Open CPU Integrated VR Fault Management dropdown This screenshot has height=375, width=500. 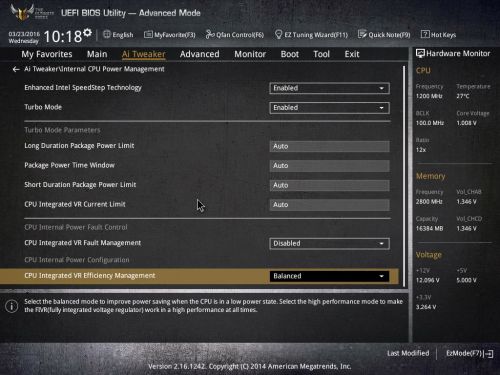click(x=329, y=244)
